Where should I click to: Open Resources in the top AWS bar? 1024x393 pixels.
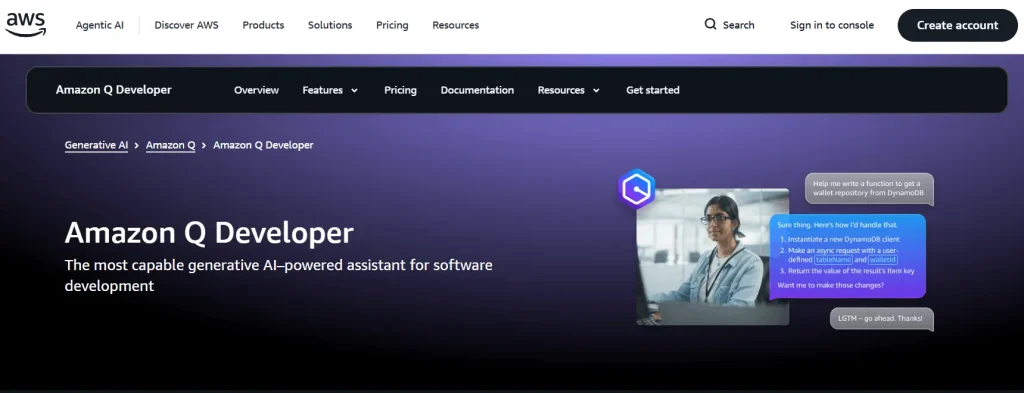pos(456,25)
